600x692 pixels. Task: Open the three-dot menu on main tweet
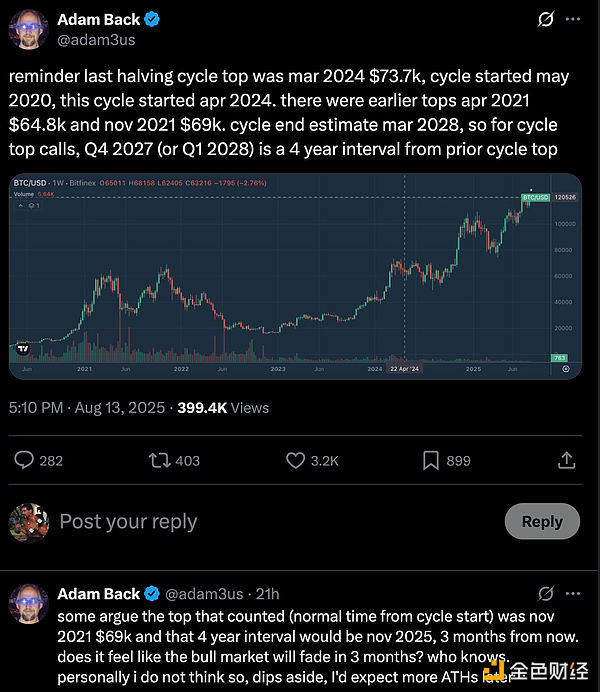[573, 19]
